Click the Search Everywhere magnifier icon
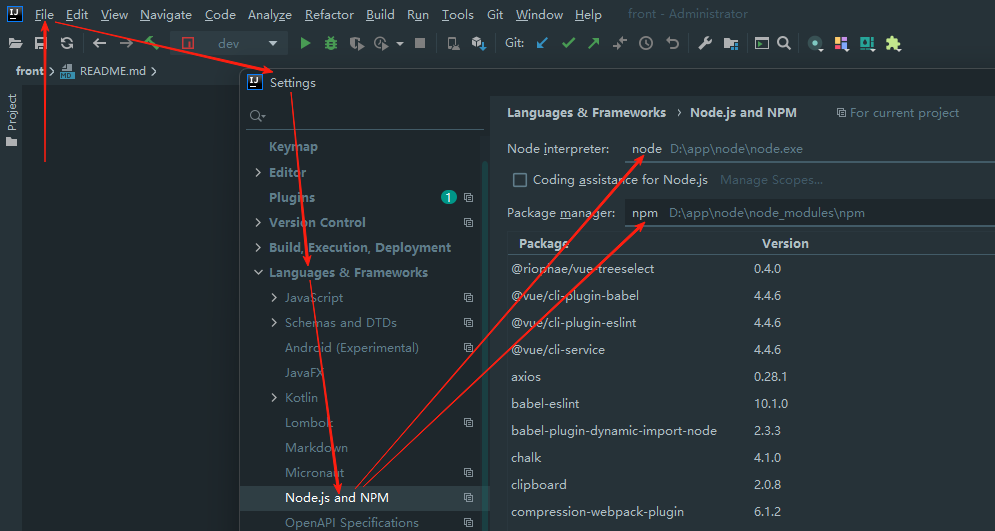The image size is (995, 531). 784,43
